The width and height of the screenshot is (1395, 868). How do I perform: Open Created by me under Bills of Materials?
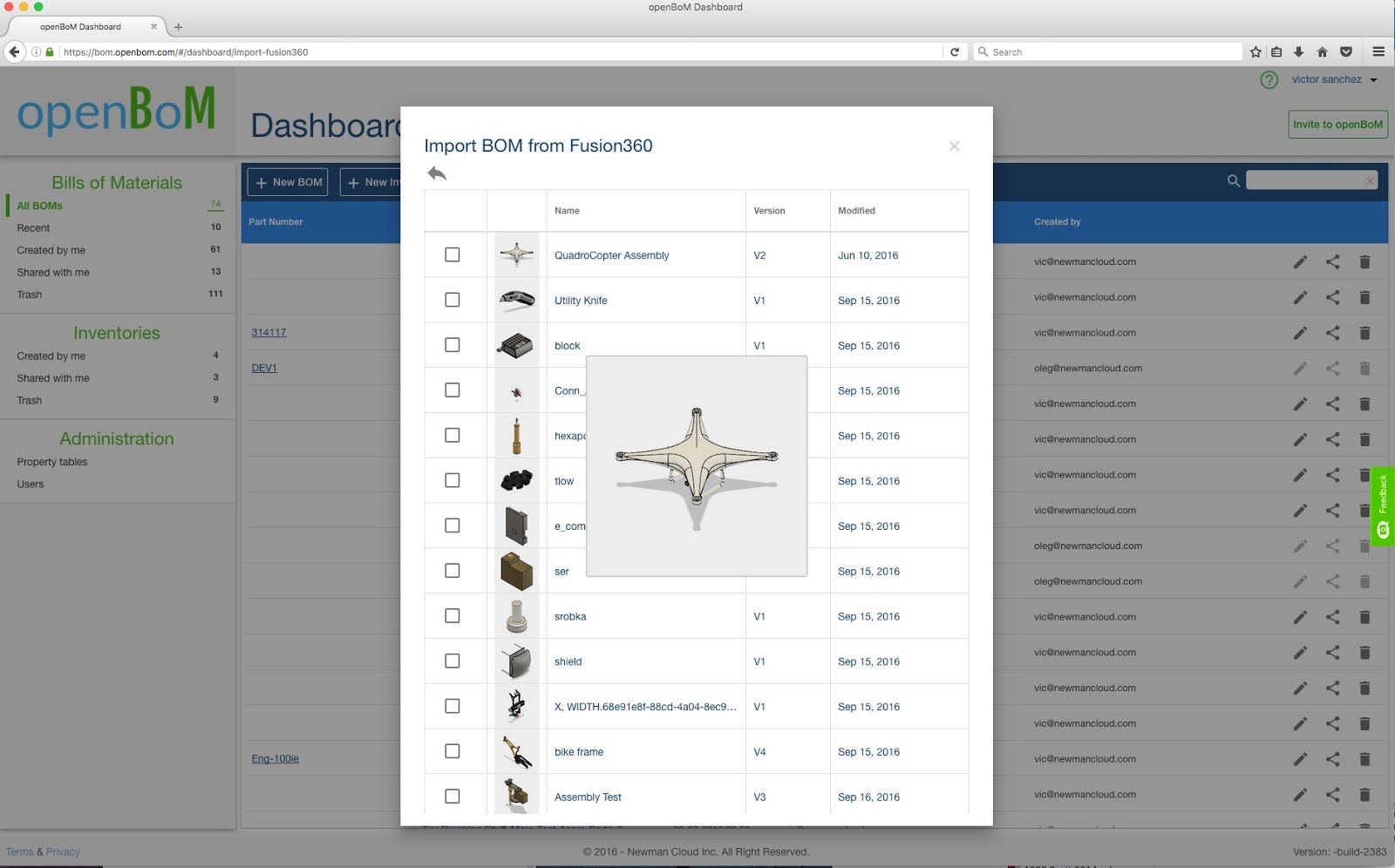(51, 250)
